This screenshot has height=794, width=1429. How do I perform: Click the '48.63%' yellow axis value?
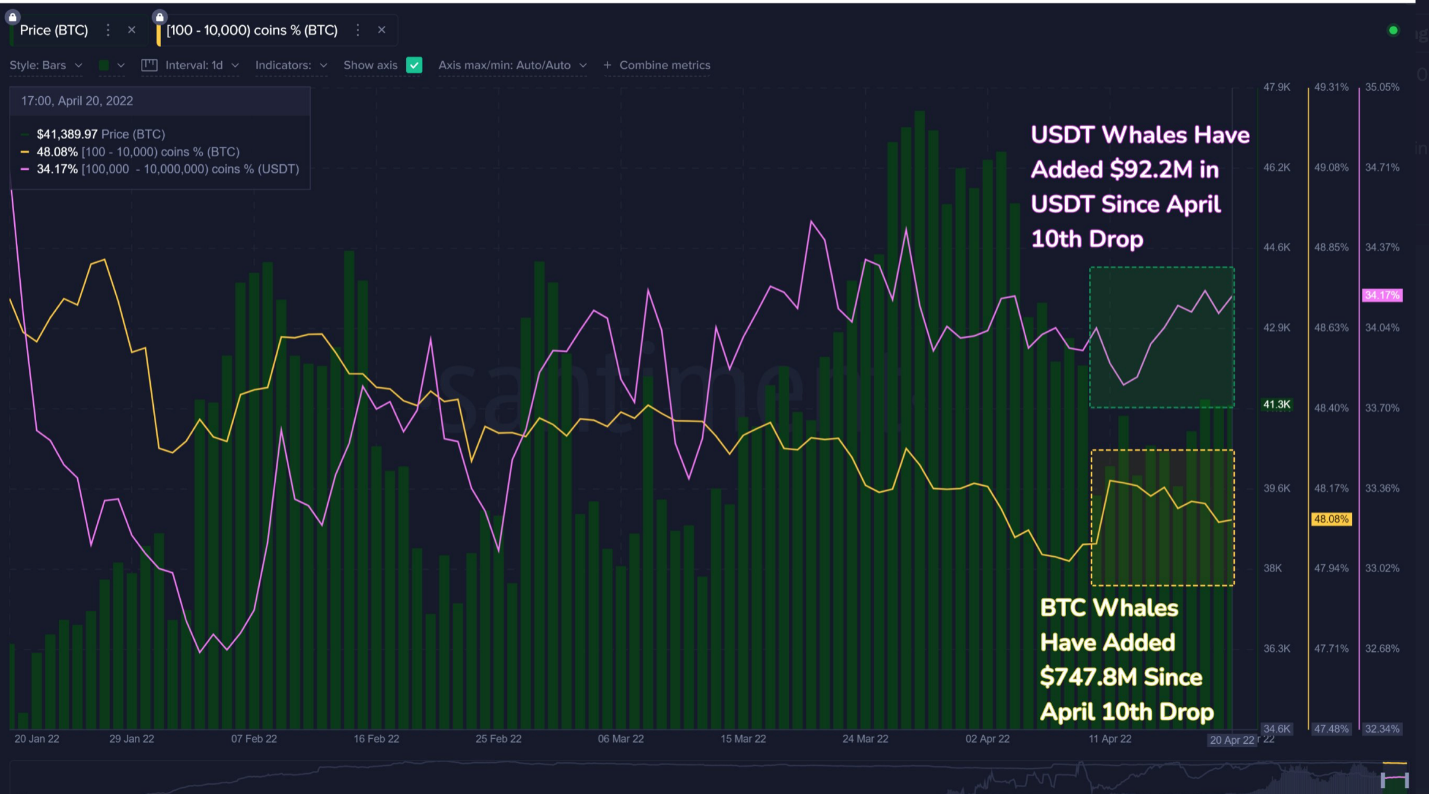pos(1331,328)
